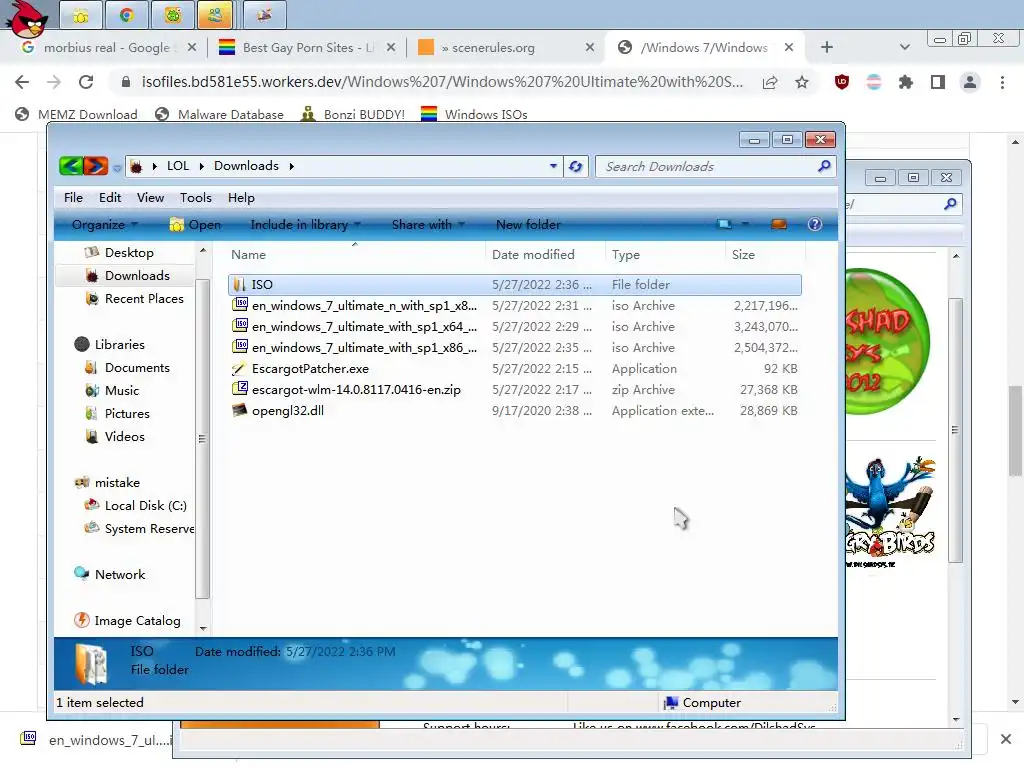Click the Explorer forward arrow
The image size is (1024, 768).
pyautogui.click(x=95, y=166)
